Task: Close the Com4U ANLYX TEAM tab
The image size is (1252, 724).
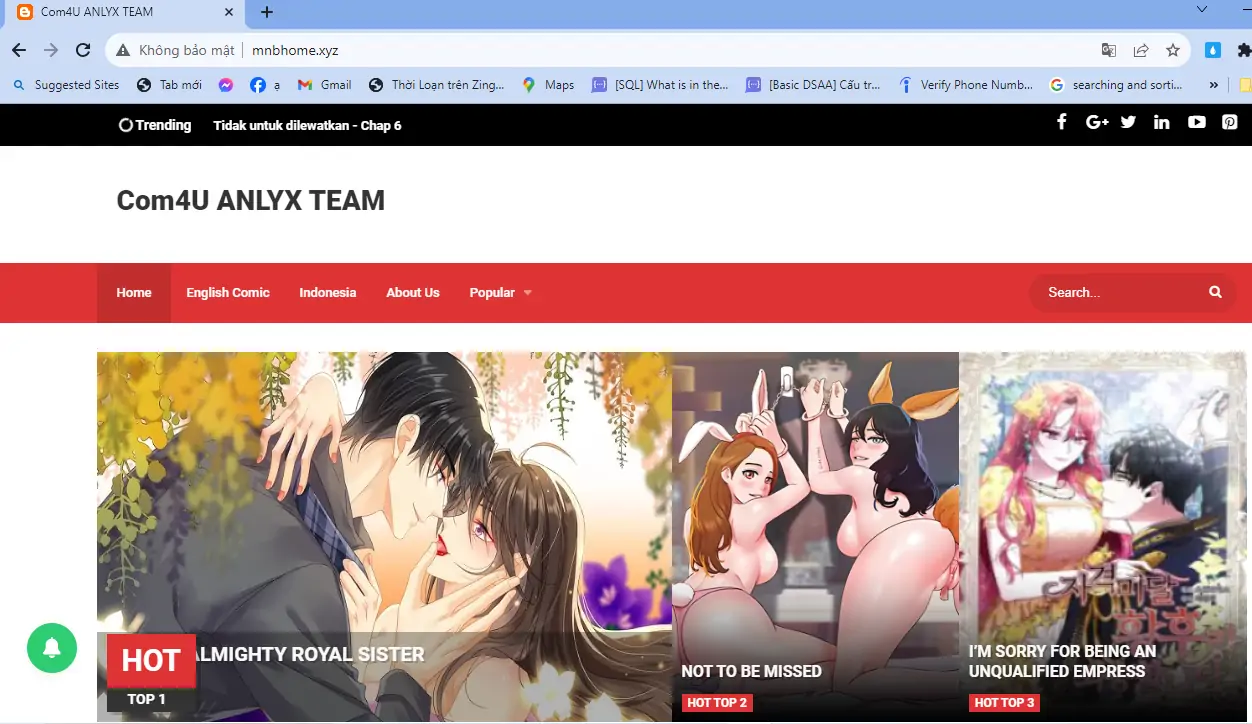Action: point(229,12)
